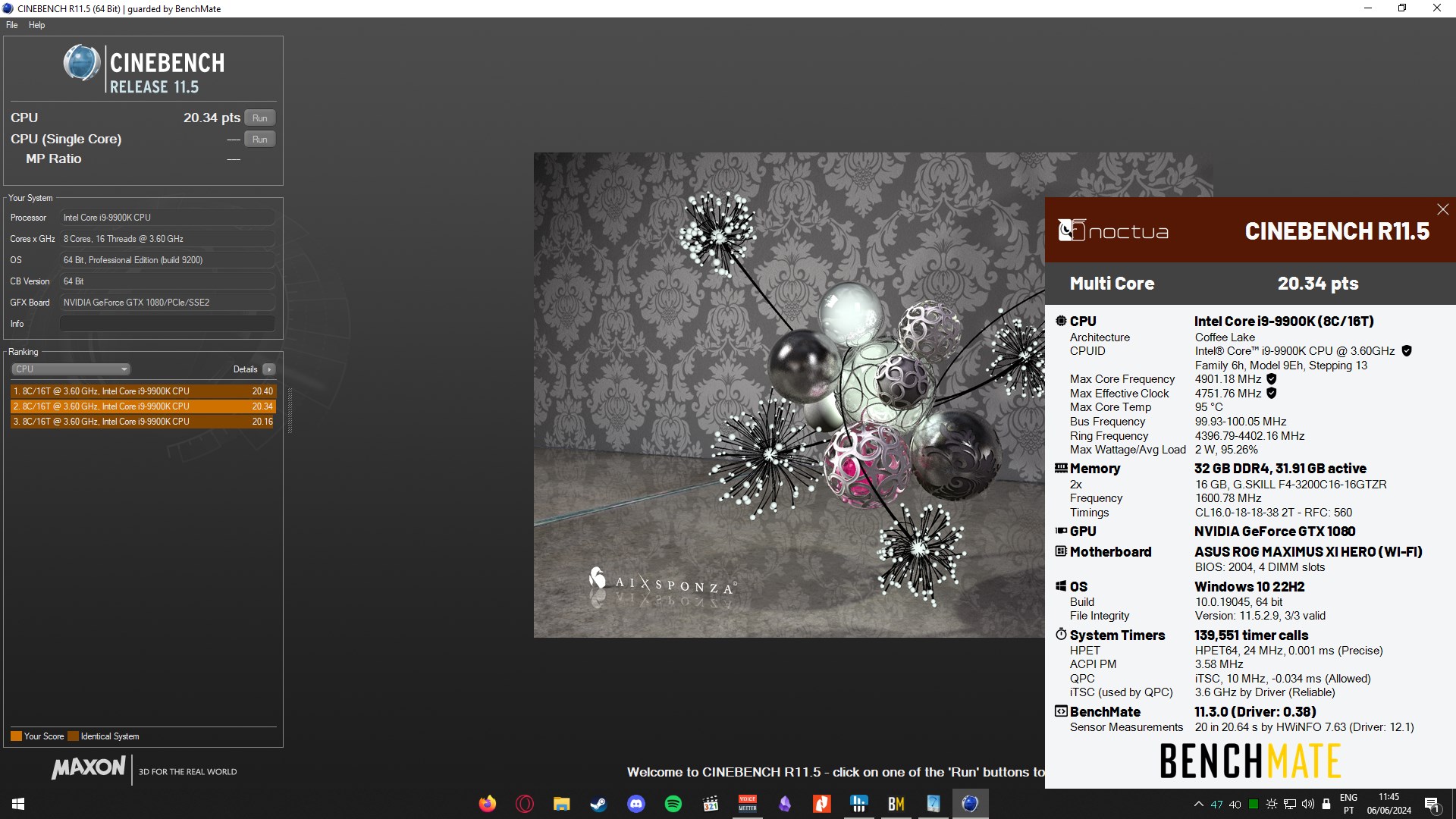Open File Explorer from the taskbar
Screen dimensions: 1456x819
pyautogui.click(x=561, y=804)
